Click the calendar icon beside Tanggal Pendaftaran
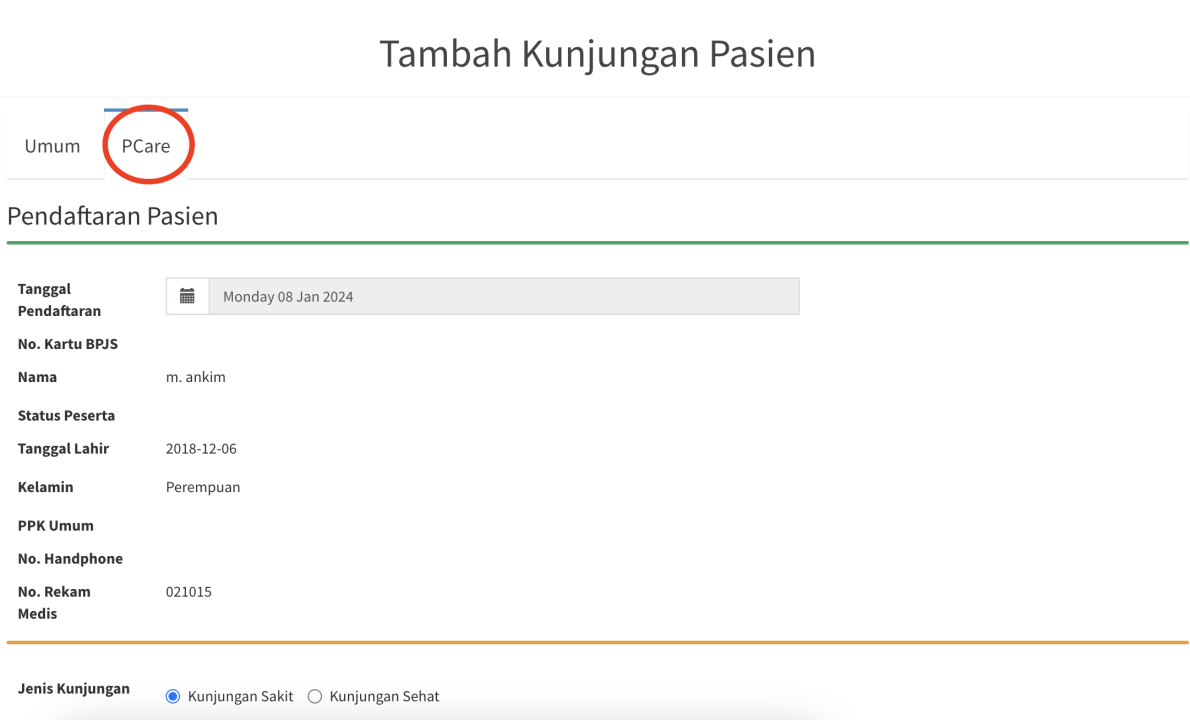The image size is (1190, 720). click(x=187, y=296)
